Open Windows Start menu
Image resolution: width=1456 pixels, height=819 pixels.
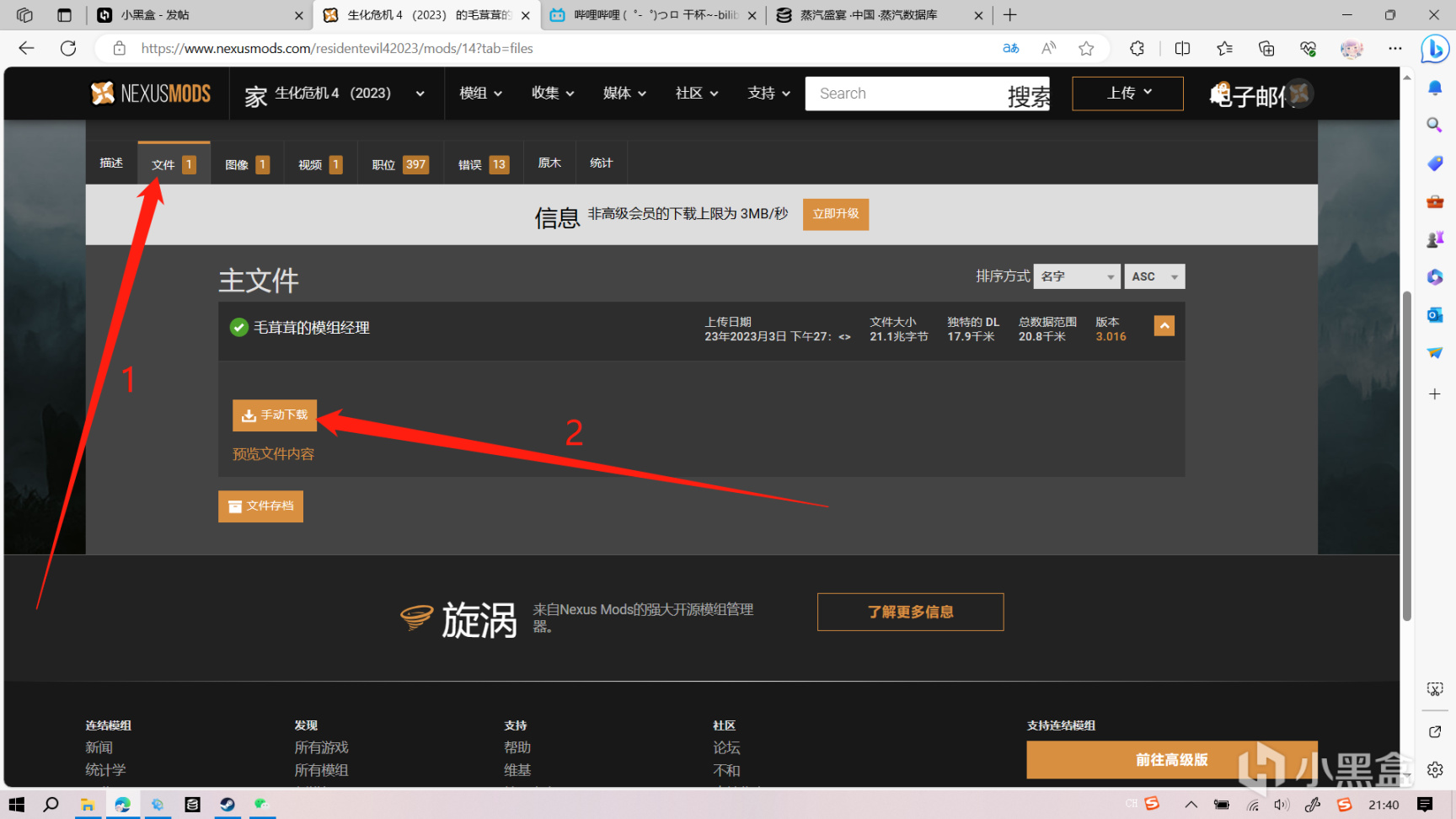(x=17, y=805)
